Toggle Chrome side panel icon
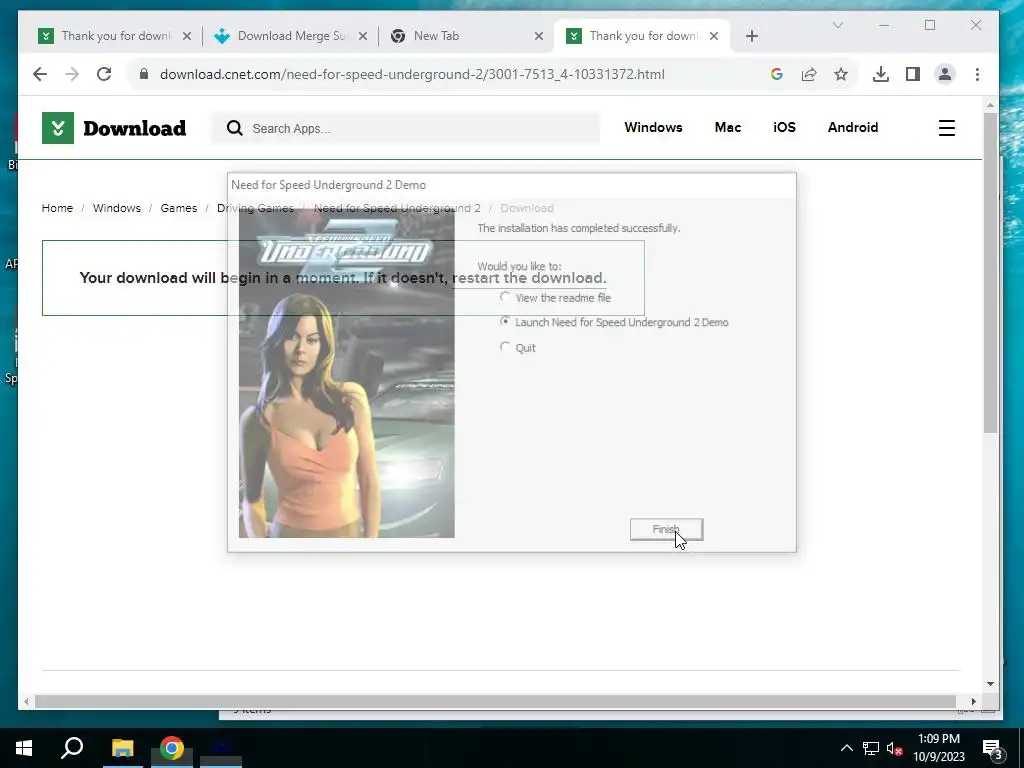Image resolution: width=1024 pixels, height=768 pixels. (913, 74)
